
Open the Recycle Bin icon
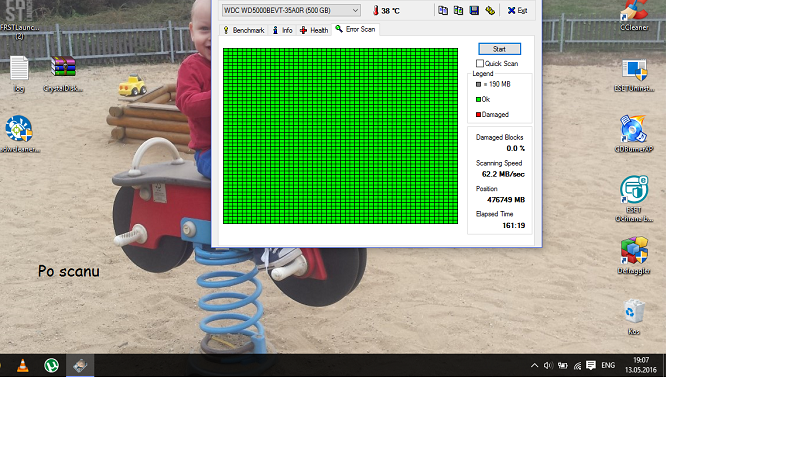tap(634, 314)
